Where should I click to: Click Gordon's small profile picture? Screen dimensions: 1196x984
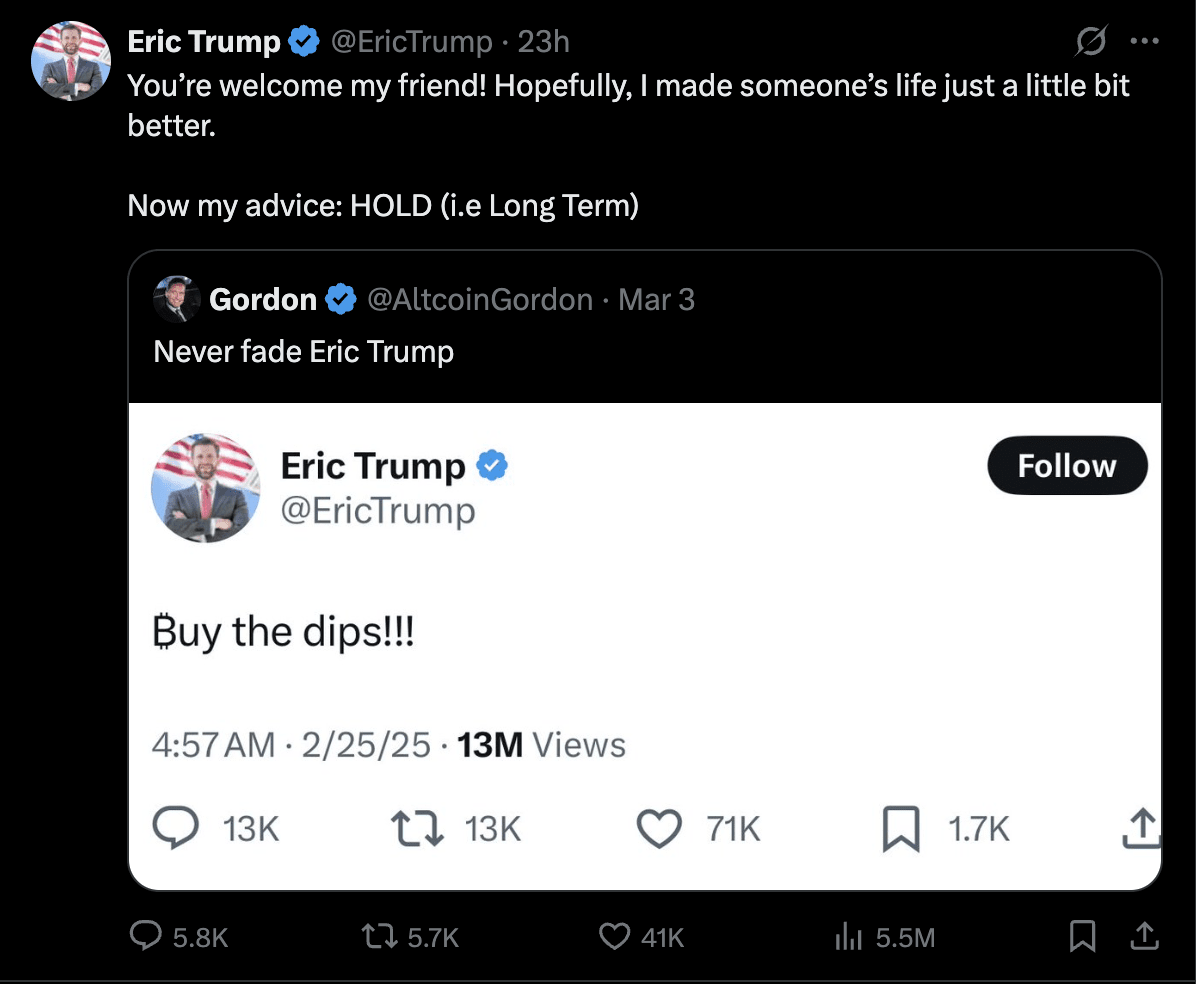pyautogui.click(x=176, y=299)
